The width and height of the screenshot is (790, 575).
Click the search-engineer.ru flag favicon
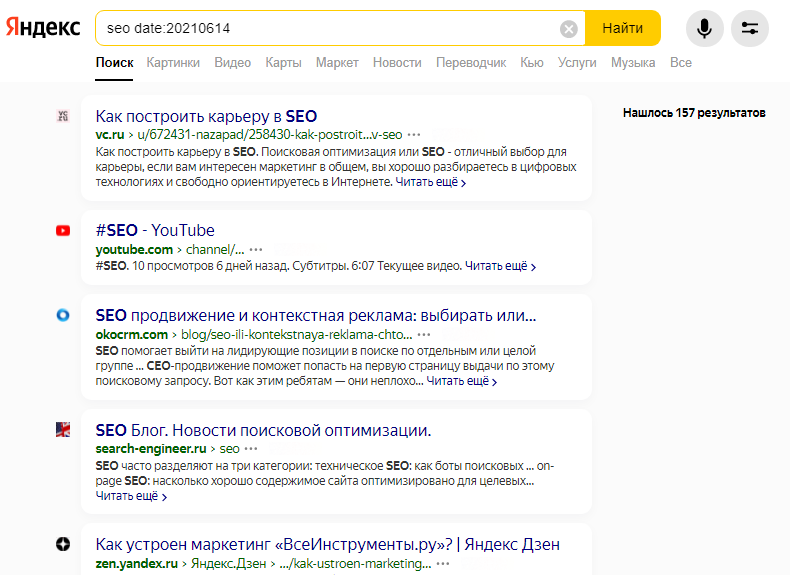click(x=63, y=430)
